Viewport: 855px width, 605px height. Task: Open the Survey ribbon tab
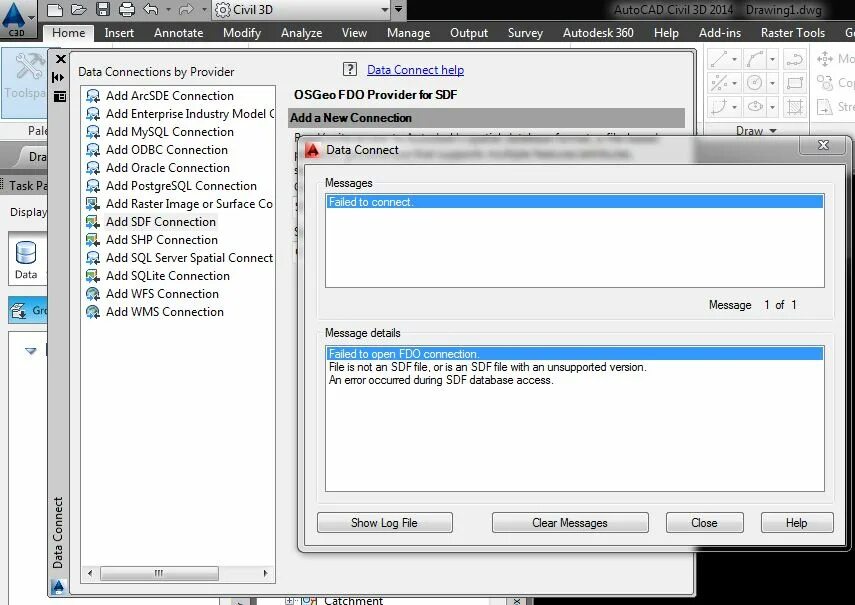click(x=525, y=33)
